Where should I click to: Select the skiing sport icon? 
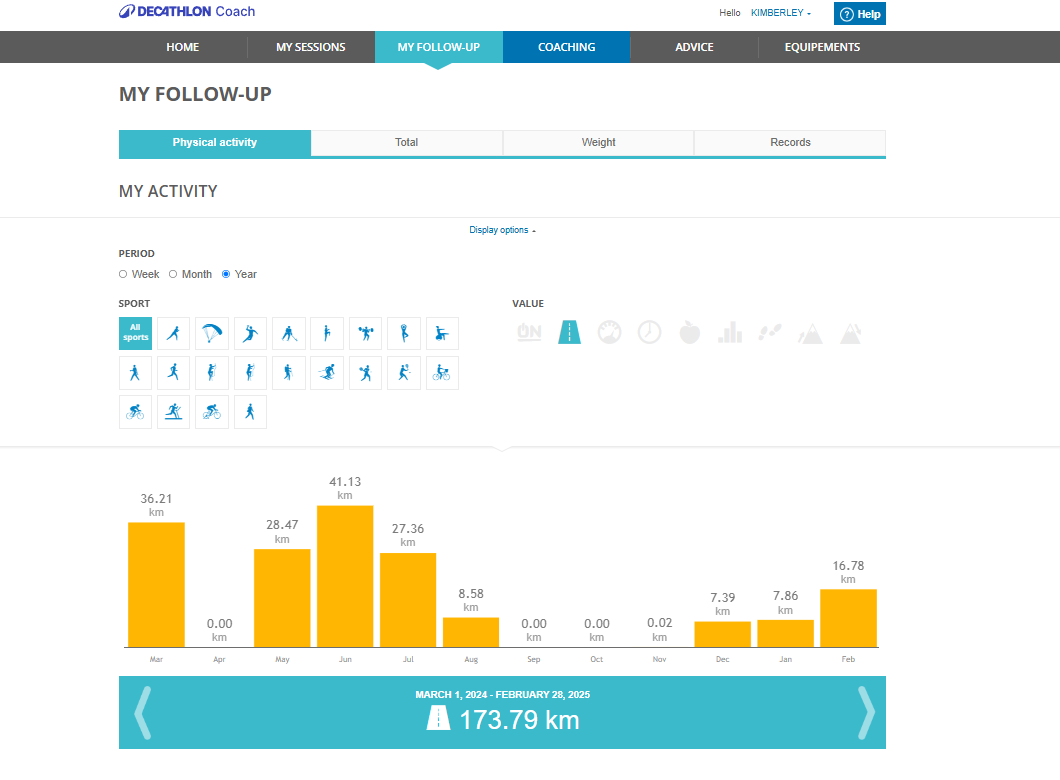(327, 373)
